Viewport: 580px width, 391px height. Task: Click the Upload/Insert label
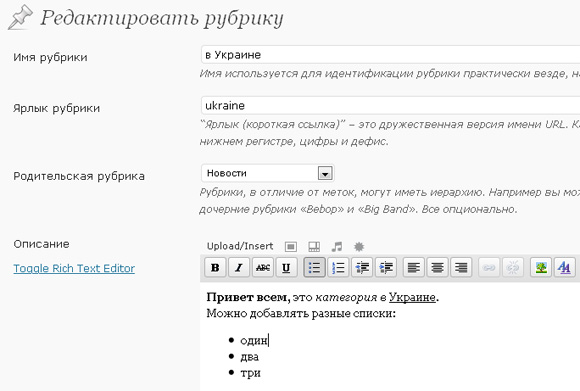[x=240, y=246]
